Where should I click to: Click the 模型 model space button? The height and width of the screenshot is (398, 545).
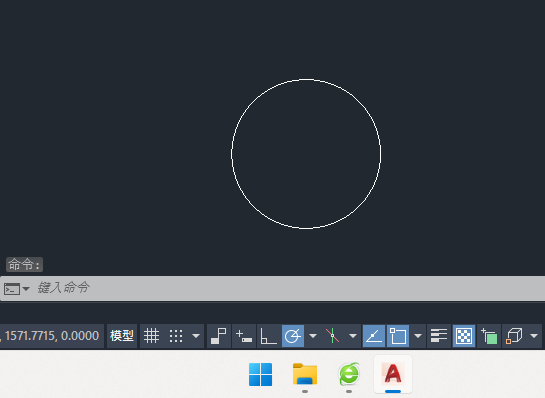point(122,336)
